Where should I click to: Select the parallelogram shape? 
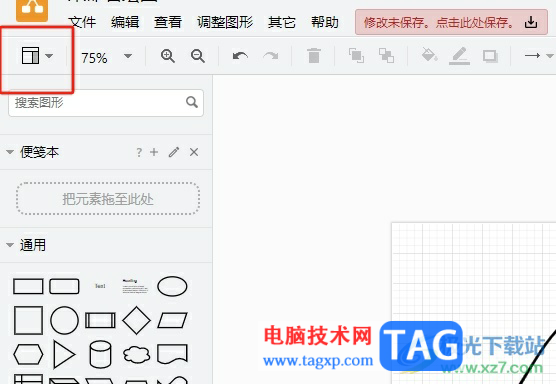click(172, 321)
